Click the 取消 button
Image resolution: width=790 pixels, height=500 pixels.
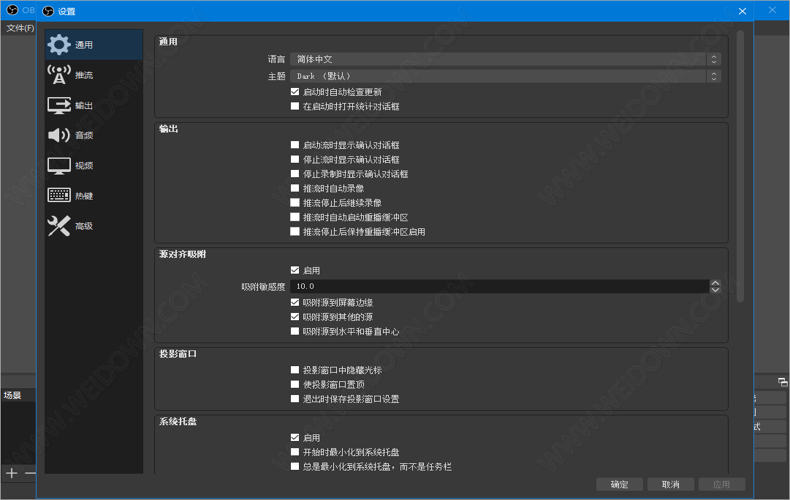click(x=671, y=484)
